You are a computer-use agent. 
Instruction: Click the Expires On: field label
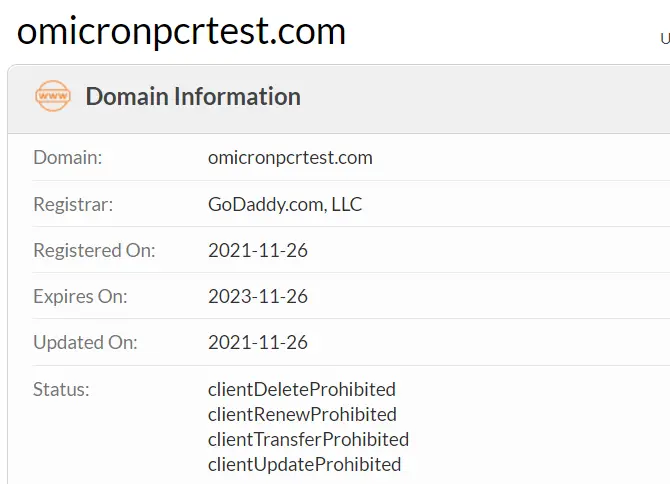click(x=80, y=296)
